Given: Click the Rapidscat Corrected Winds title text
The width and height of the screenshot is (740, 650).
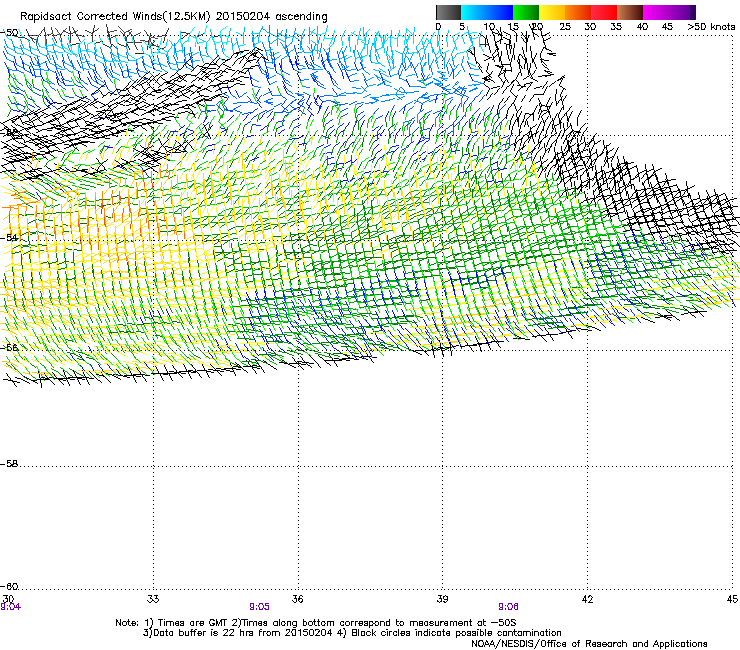Looking at the screenshot, I should pyautogui.click(x=174, y=17).
